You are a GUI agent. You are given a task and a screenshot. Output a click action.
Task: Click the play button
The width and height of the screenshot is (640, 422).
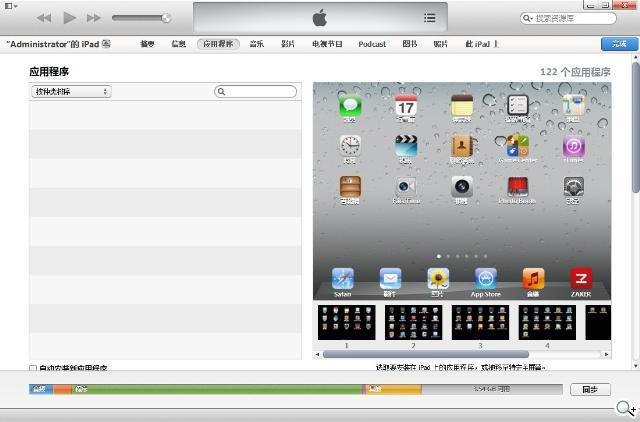[x=69, y=18]
